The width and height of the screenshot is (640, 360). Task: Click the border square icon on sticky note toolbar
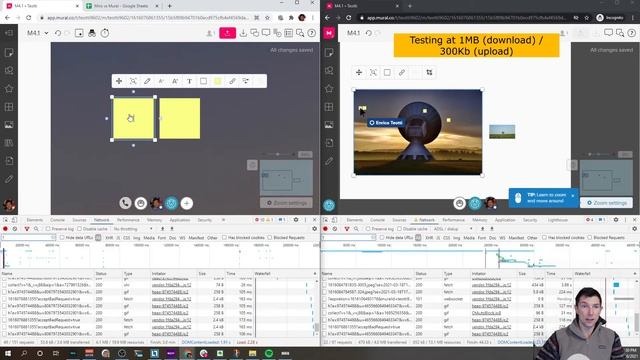203,81
